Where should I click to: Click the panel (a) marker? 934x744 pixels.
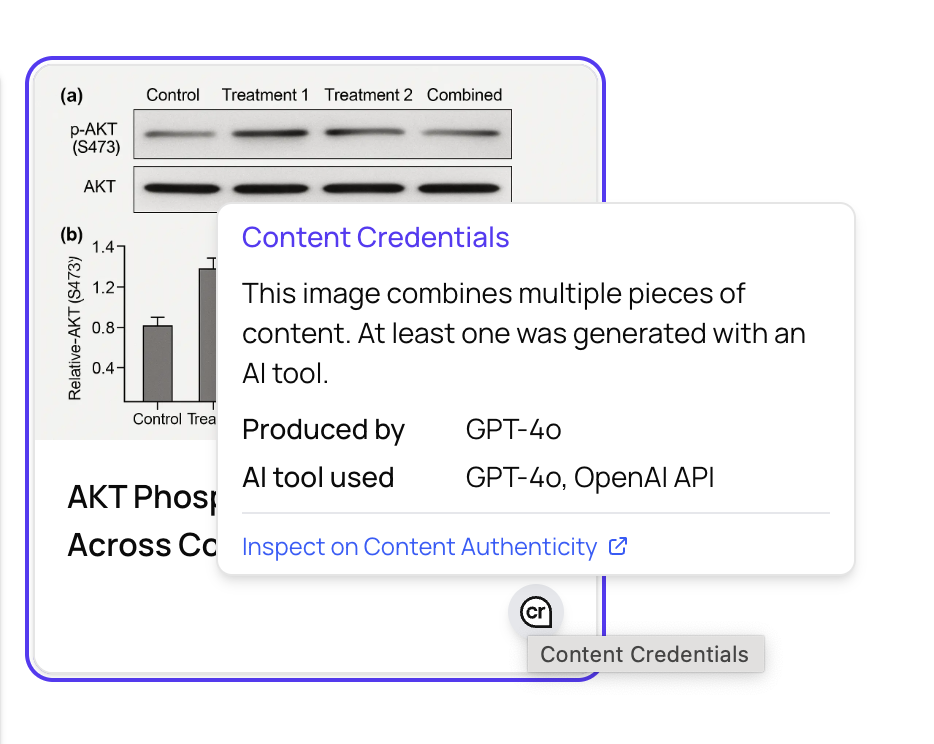tap(72, 96)
